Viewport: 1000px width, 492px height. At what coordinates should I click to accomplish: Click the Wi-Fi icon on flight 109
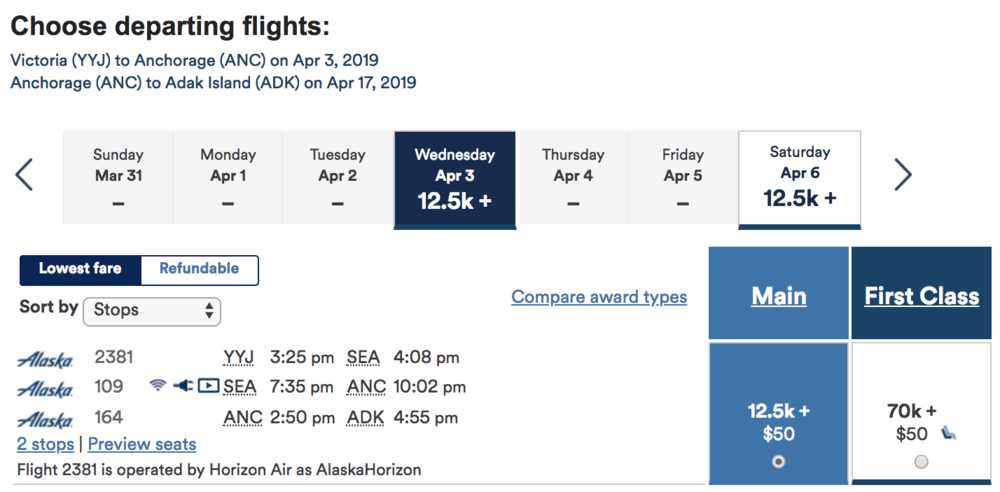(x=158, y=385)
